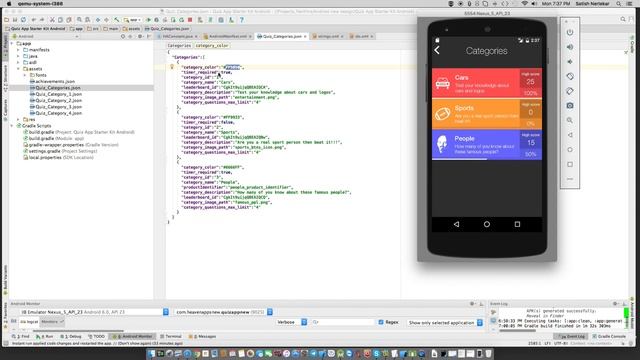Click the lightbulb intention icon in editor gutter
This screenshot has width=640, height=360.
tap(172, 67)
